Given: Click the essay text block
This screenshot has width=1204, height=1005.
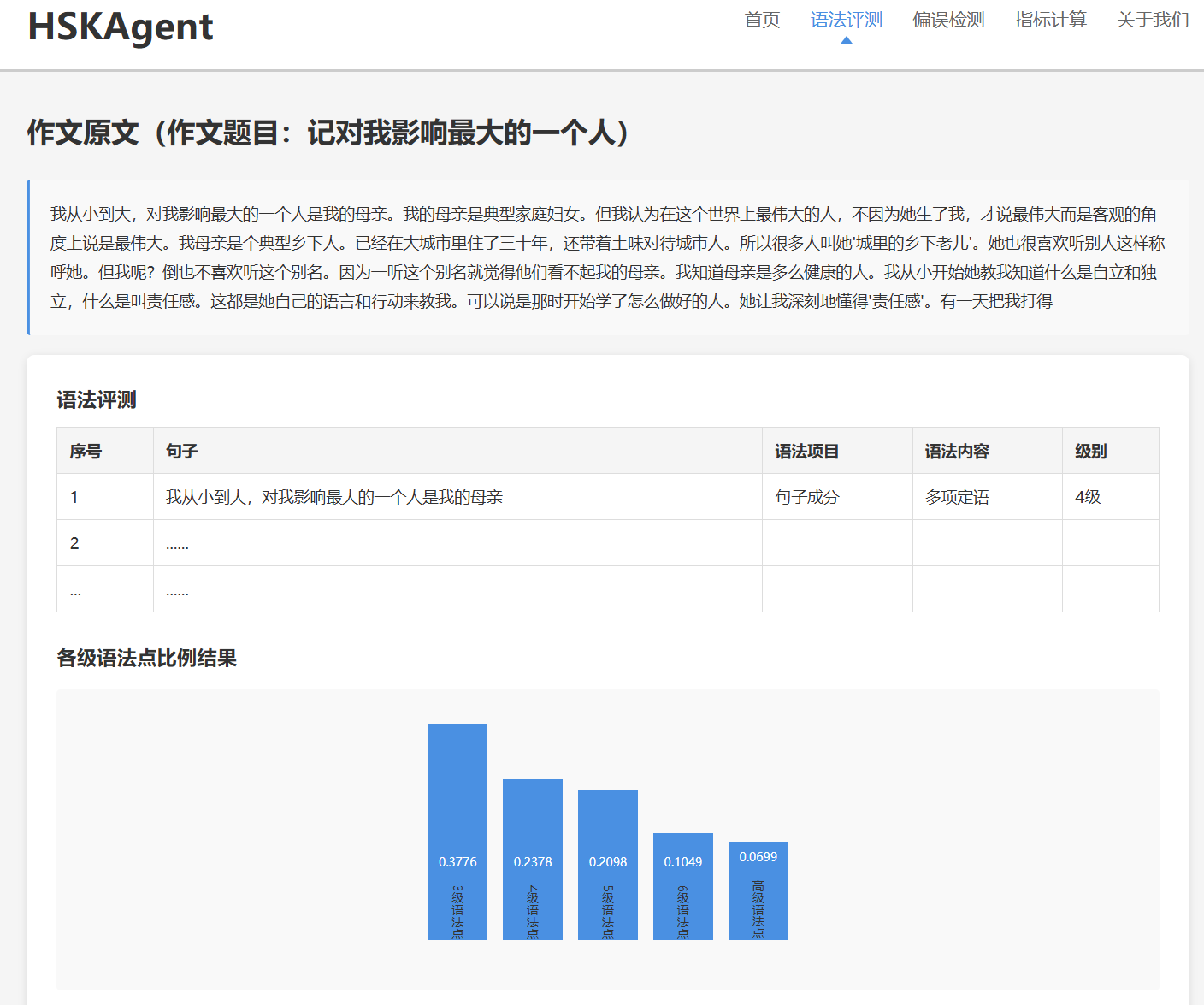Looking at the screenshot, I should click(607, 257).
